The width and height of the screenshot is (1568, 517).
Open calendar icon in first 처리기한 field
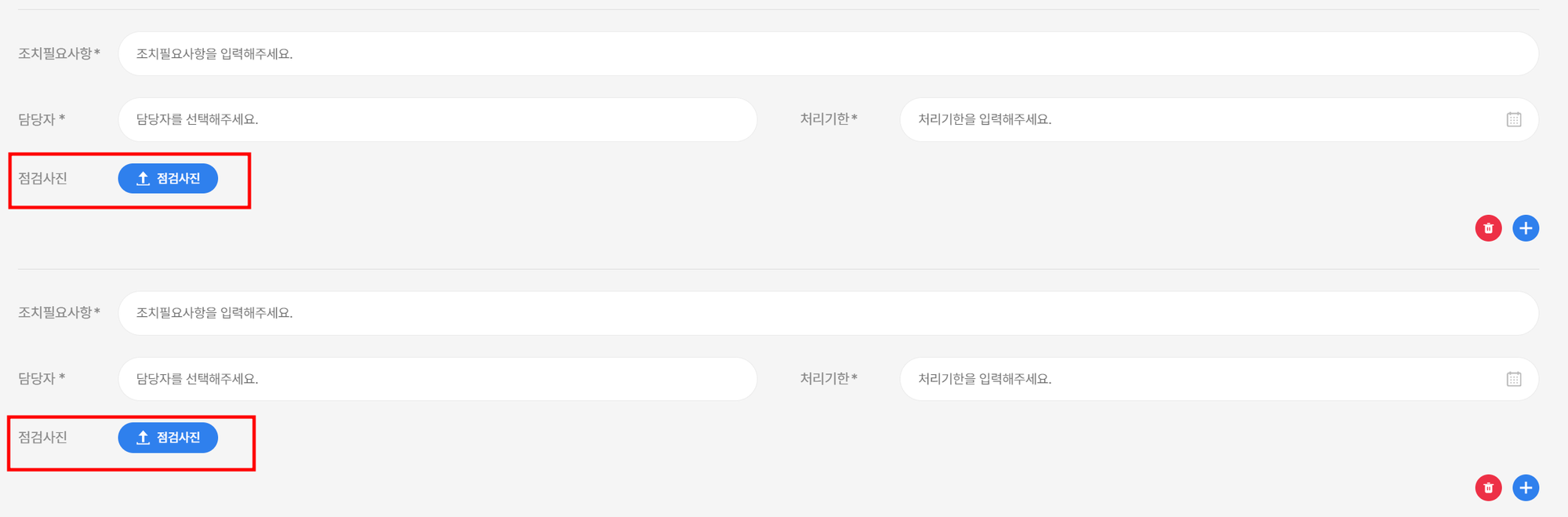(1514, 119)
